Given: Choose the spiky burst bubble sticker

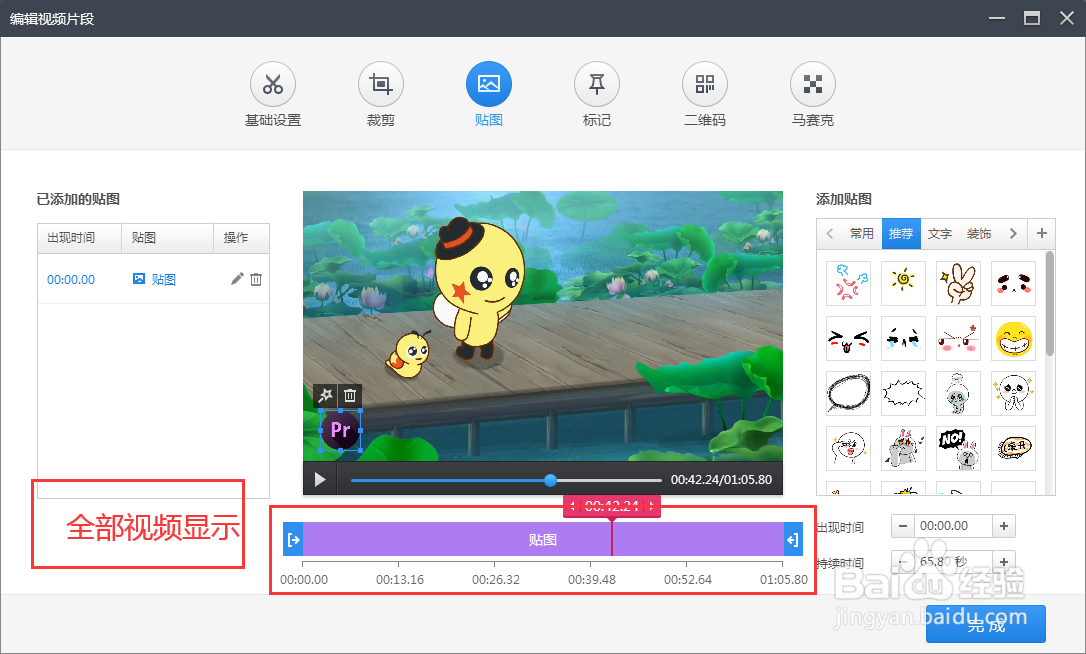Looking at the screenshot, I should coord(903,394).
